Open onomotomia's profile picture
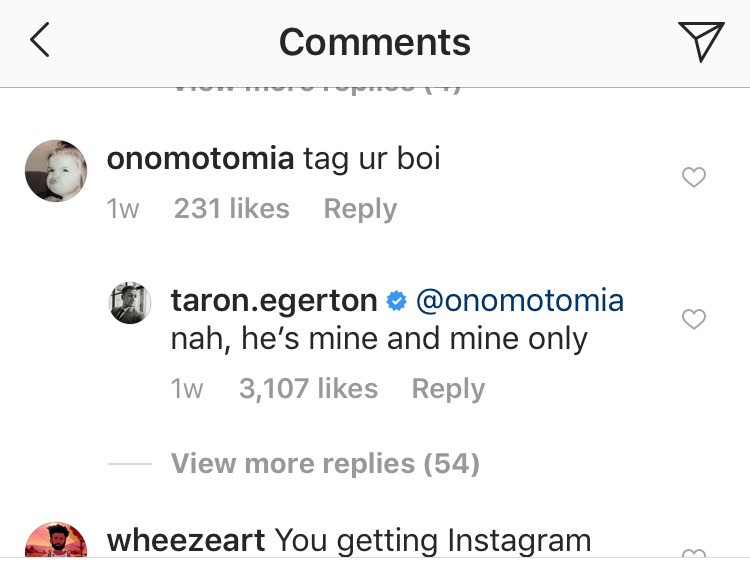Image resolution: width=750 pixels, height=567 pixels. tap(56, 171)
